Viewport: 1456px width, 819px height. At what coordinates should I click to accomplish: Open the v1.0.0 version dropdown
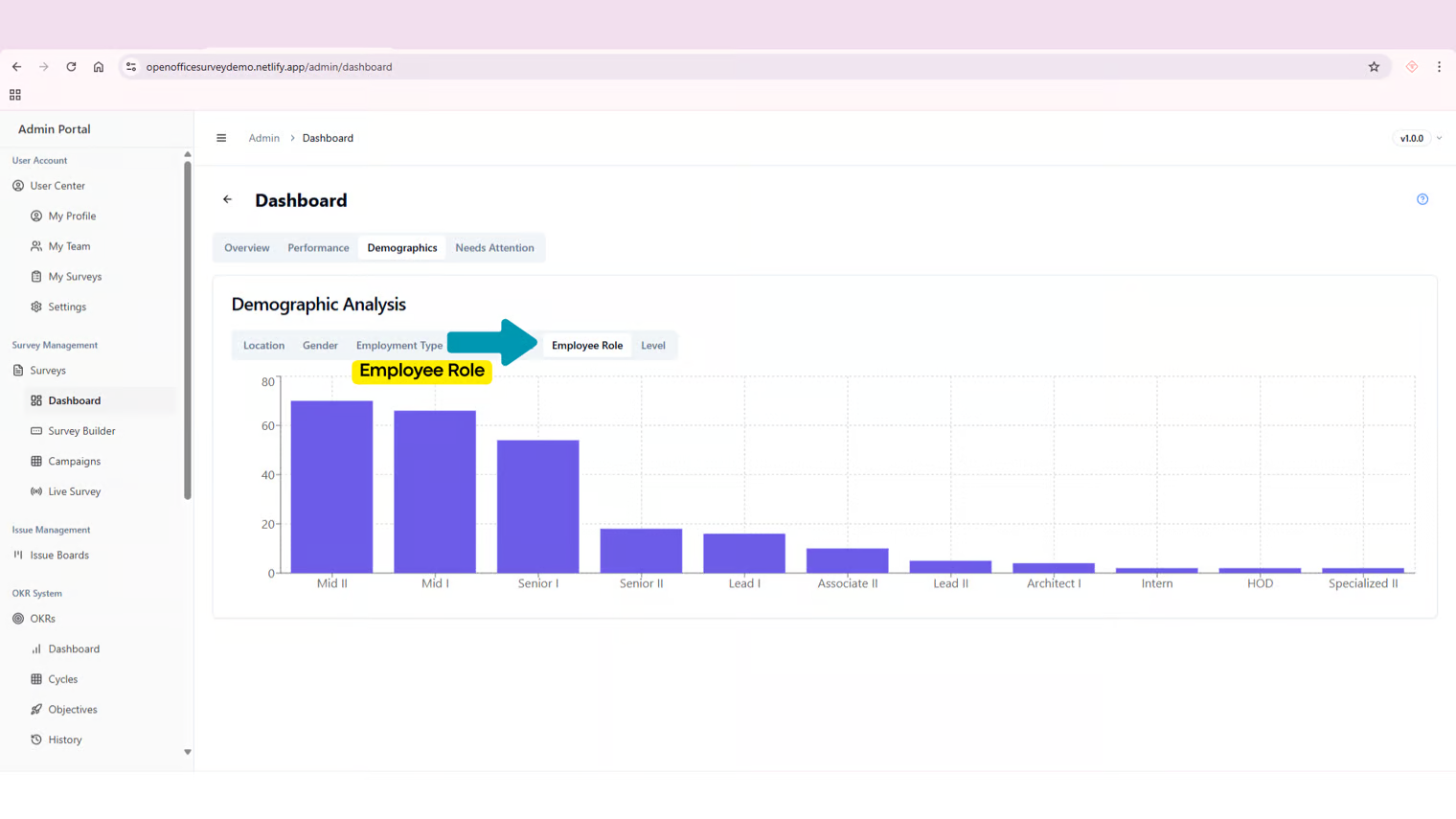1417,138
